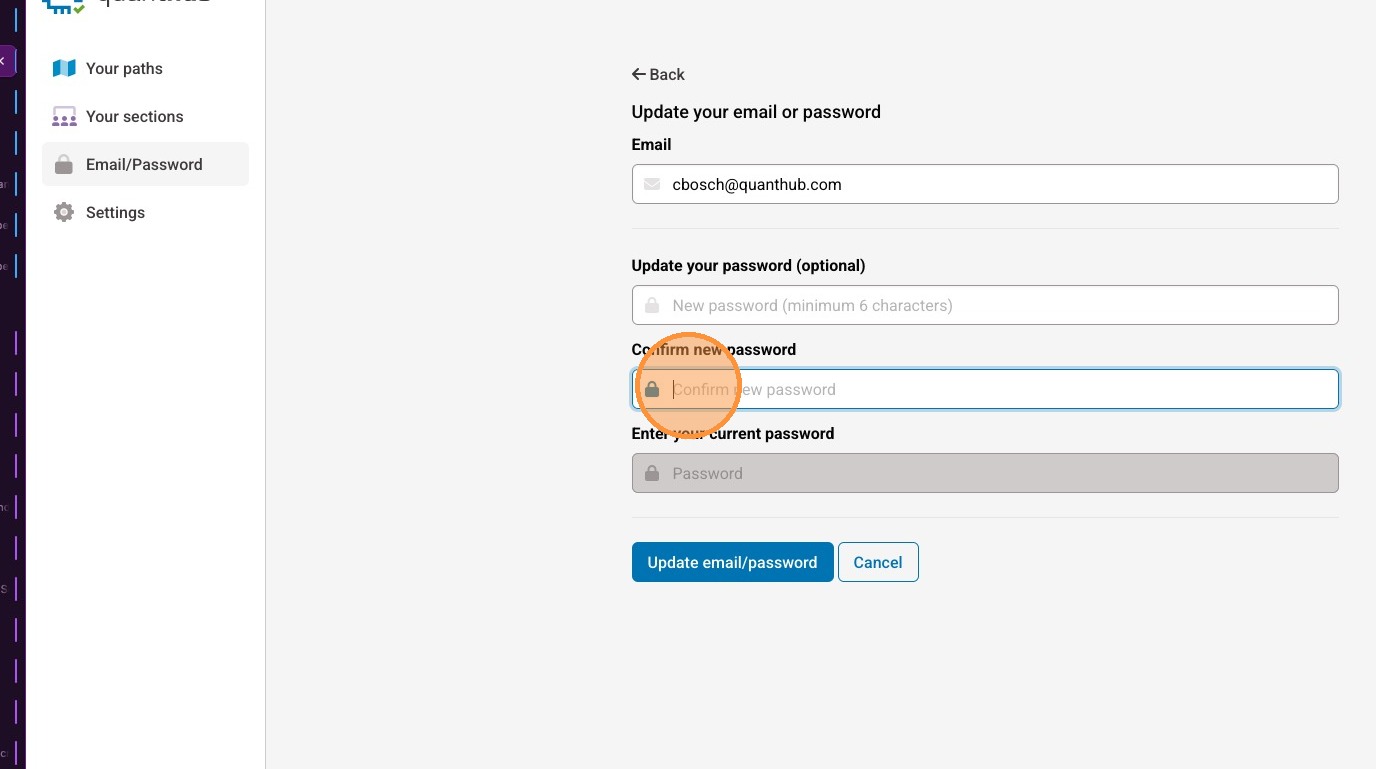Open the Your paths menu item
Image resolution: width=1376 pixels, height=769 pixels.
[x=124, y=69]
